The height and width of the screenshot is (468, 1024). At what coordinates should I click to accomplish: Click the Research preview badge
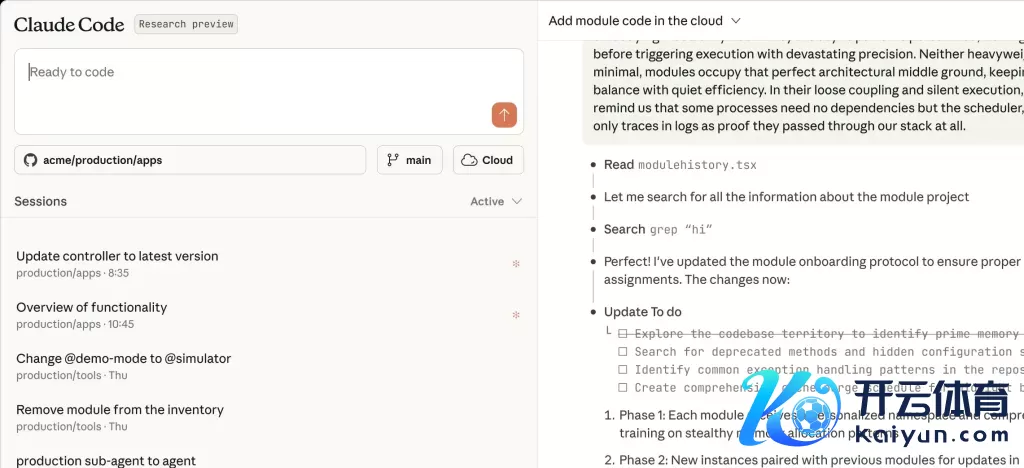[186, 24]
